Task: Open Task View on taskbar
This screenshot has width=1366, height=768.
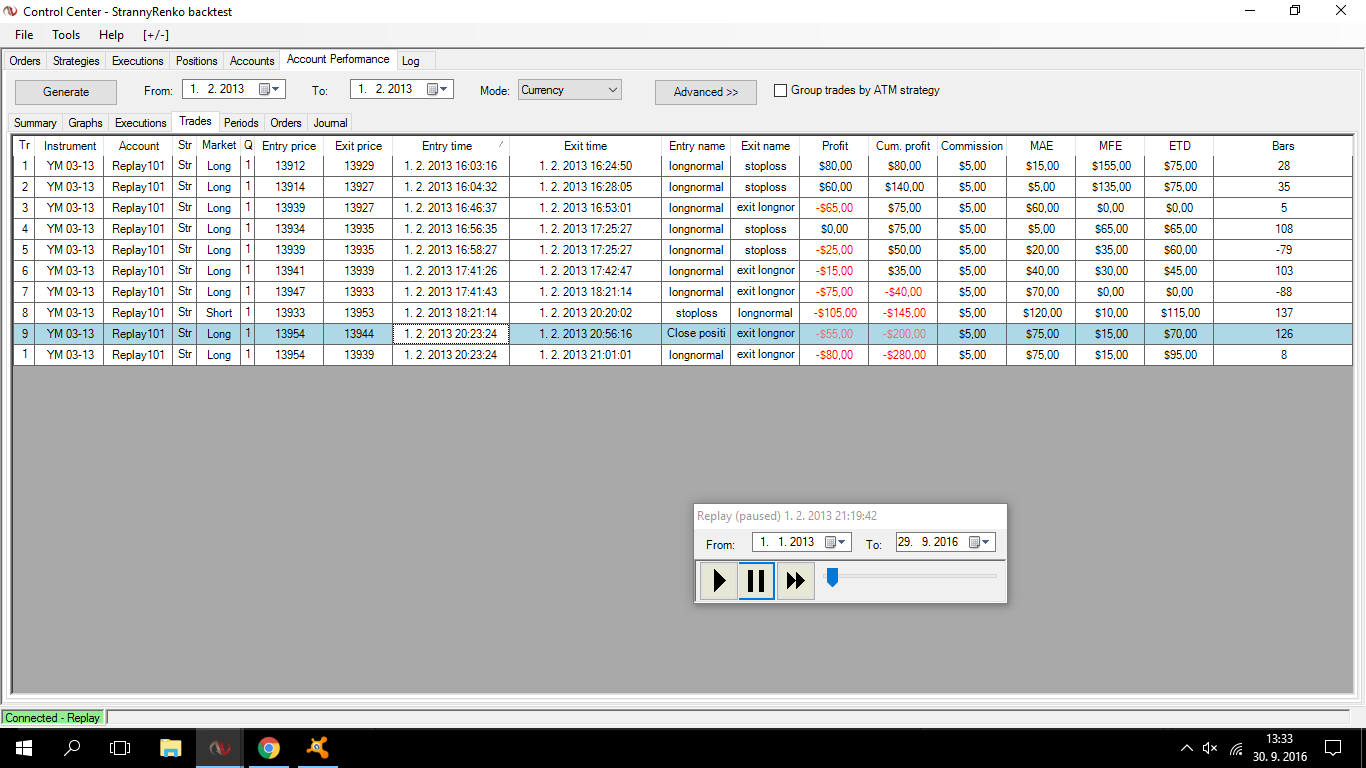Action: (x=120, y=748)
